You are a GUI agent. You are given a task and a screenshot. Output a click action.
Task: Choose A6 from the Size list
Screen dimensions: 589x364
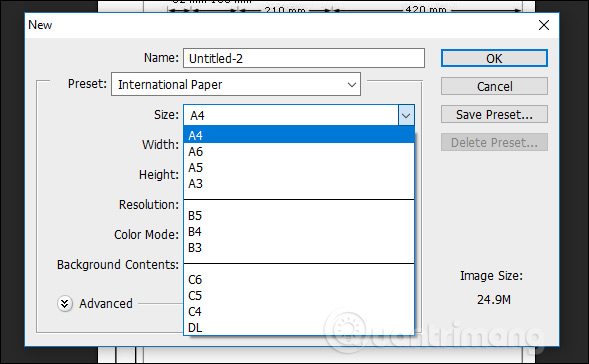[x=299, y=151]
